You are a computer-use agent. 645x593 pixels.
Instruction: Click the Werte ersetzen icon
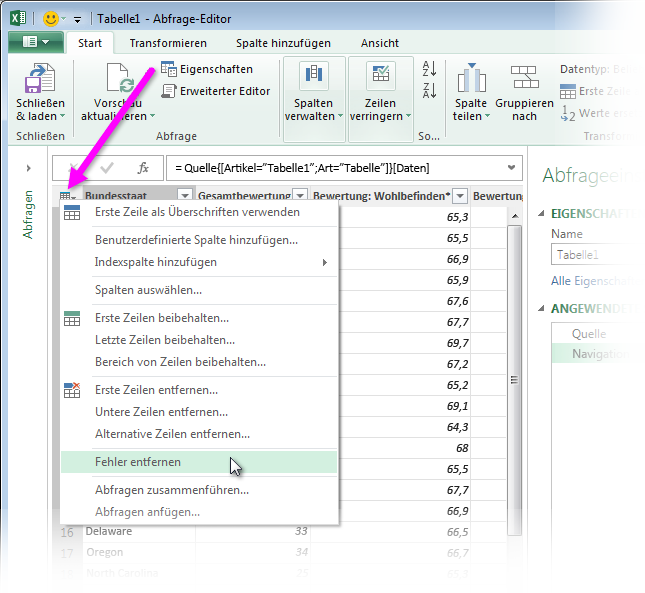tap(568, 113)
